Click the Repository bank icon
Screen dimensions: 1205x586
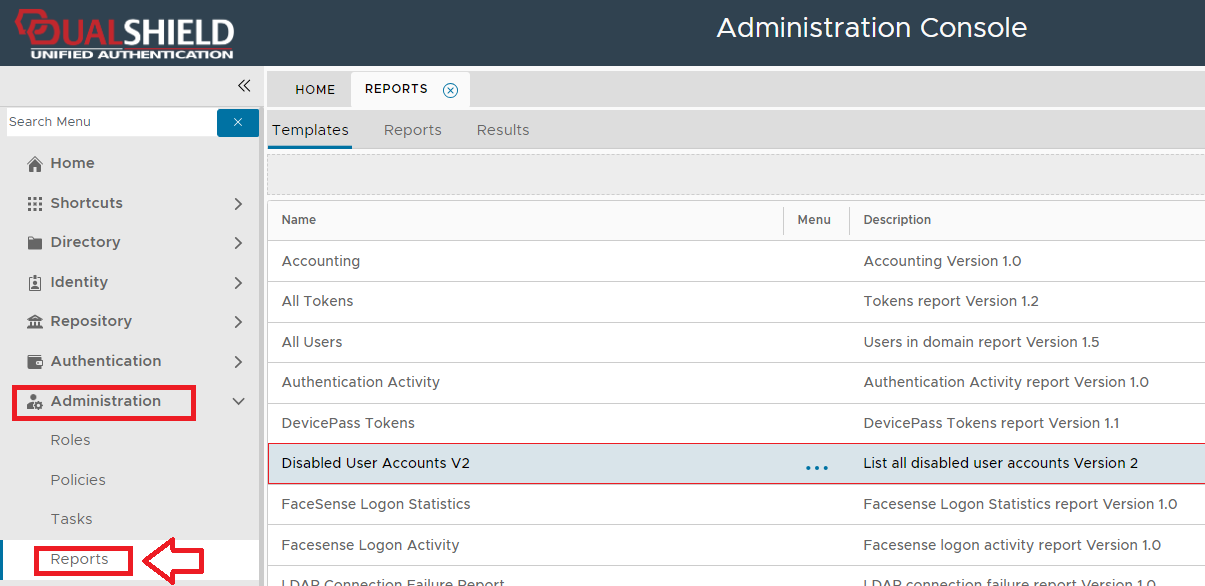pyautogui.click(x=35, y=322)
